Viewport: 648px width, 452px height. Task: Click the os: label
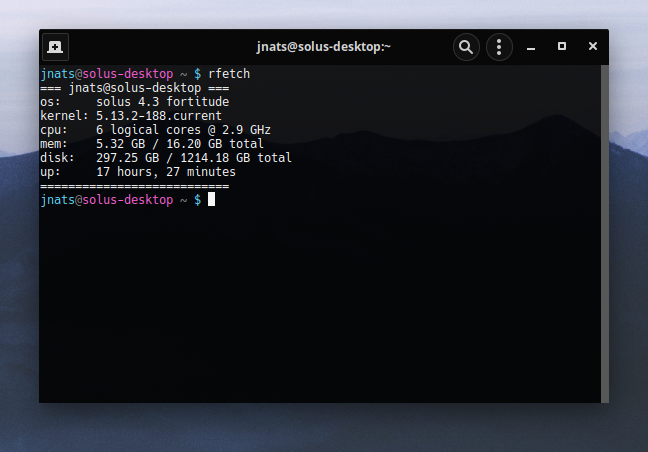[x=50, y=102]
